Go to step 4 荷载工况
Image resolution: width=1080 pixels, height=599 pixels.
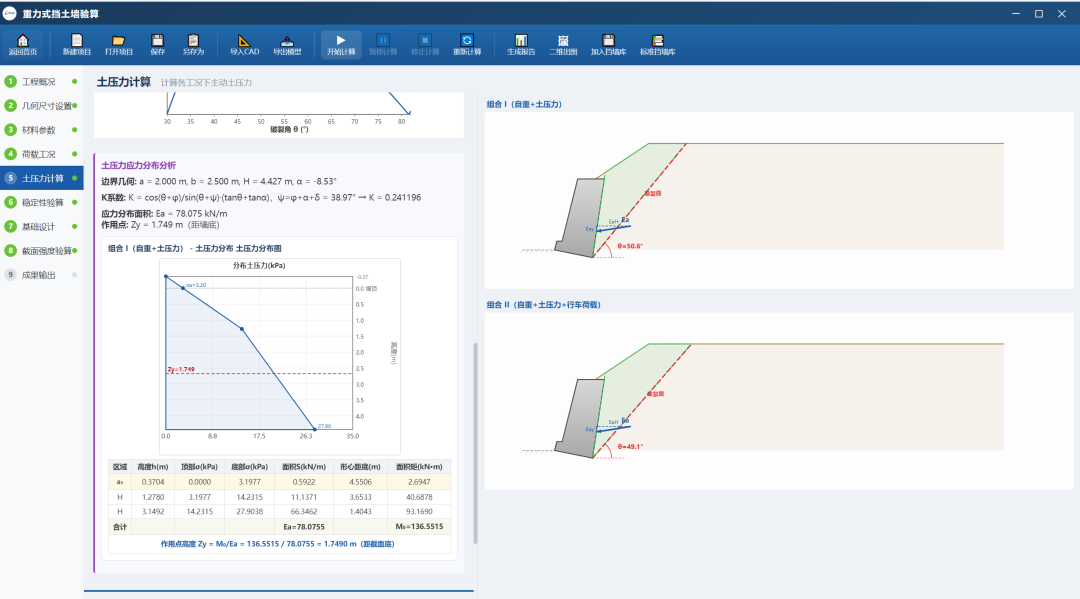(41, 154)
